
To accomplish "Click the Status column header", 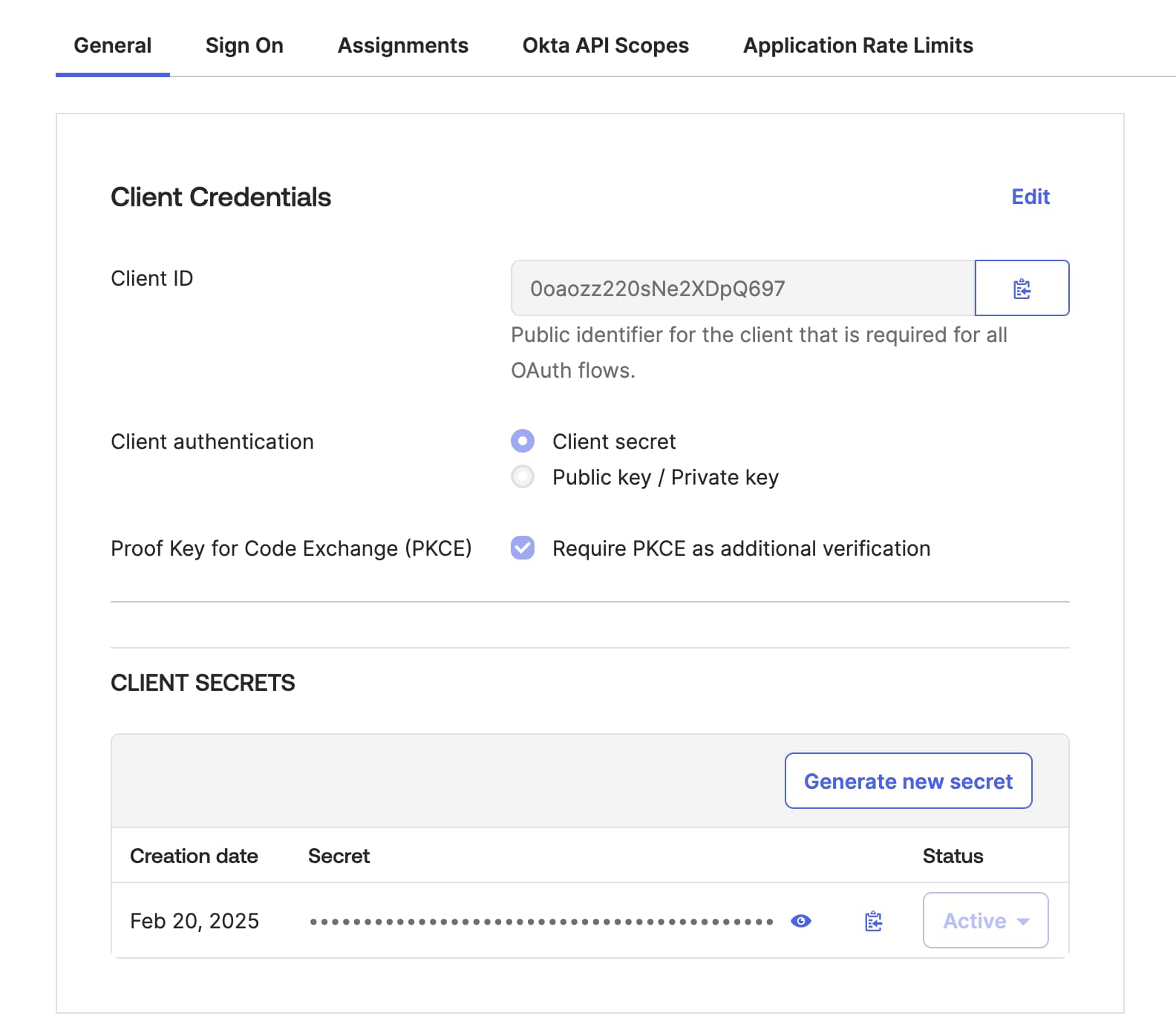I will 953,856.
